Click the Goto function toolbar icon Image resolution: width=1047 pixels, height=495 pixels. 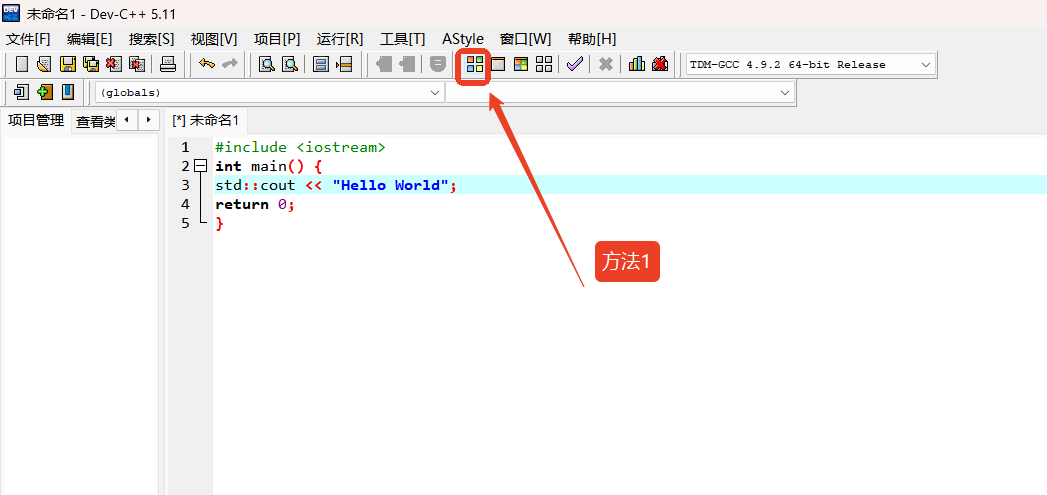point(321,64)
